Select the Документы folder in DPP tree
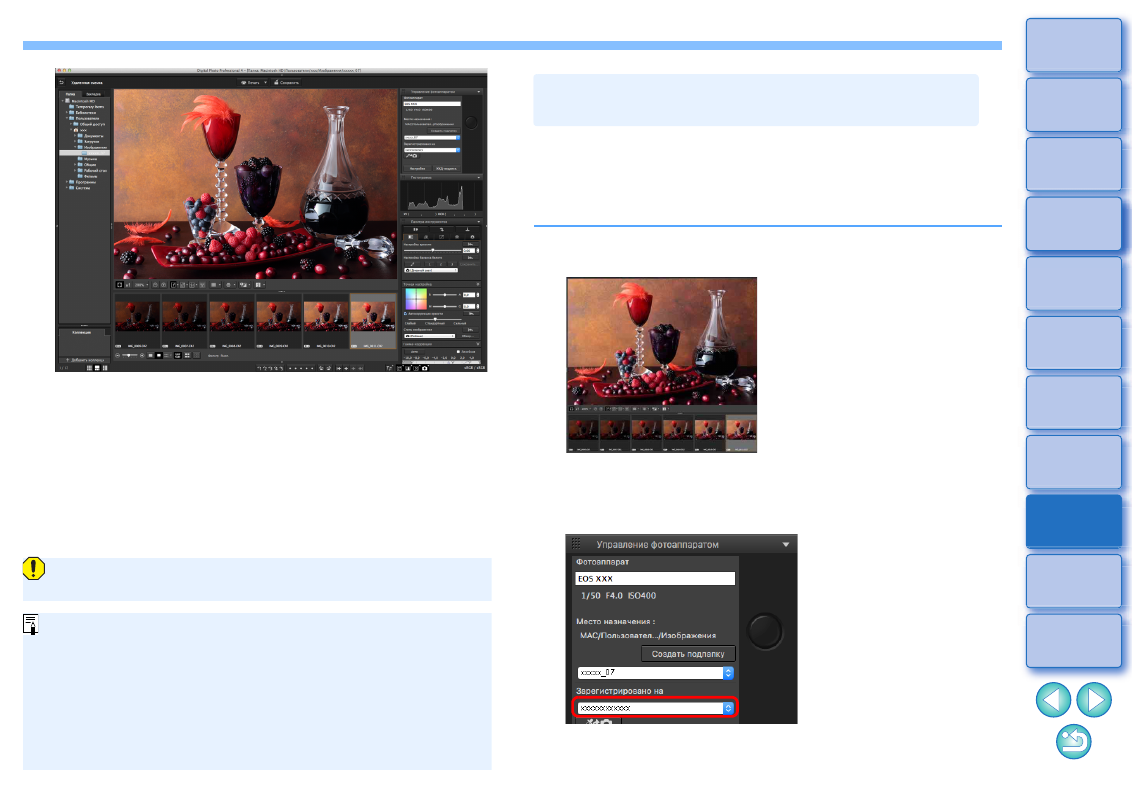This screenshot has height=800, width=1132. [x=93, y=136]
